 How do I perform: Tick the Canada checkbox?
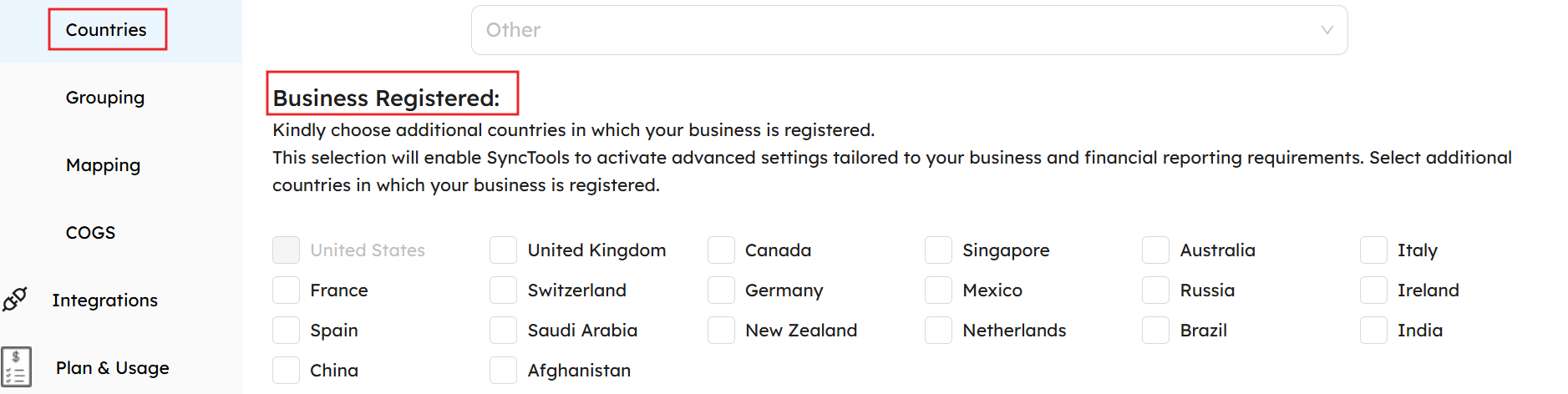coord(721,250)
